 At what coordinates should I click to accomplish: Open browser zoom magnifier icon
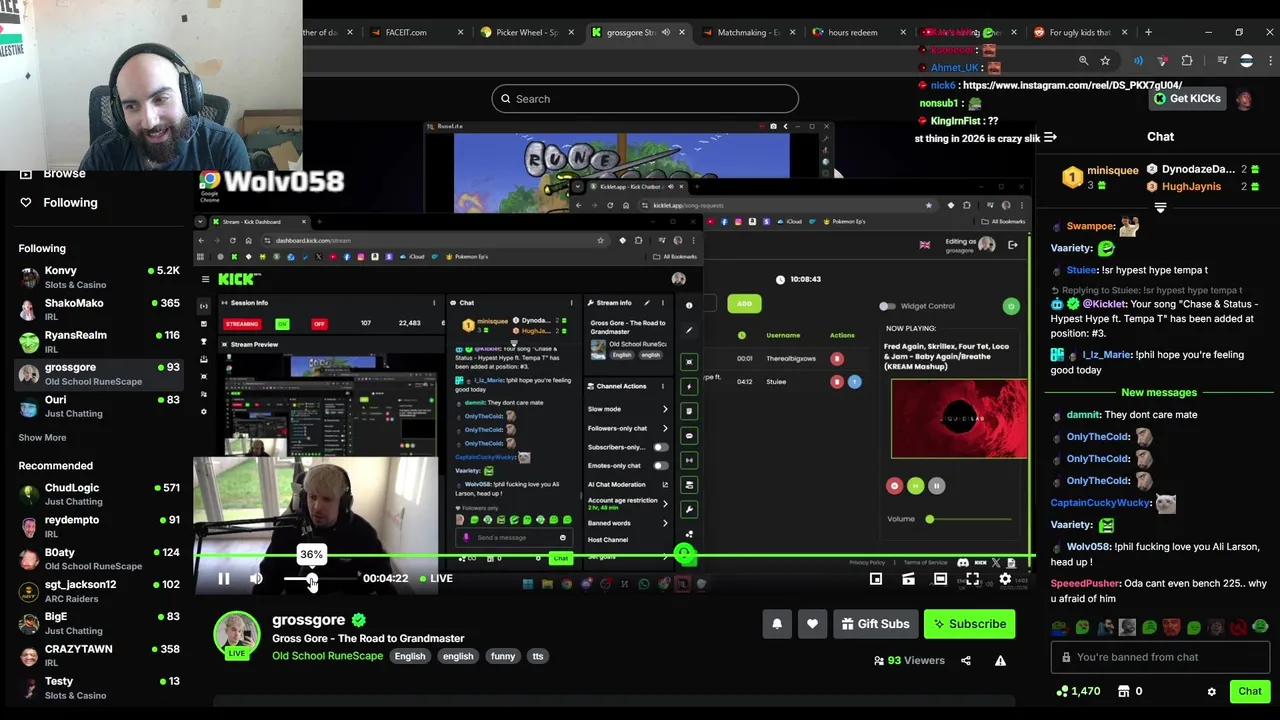pos(1083,61)
